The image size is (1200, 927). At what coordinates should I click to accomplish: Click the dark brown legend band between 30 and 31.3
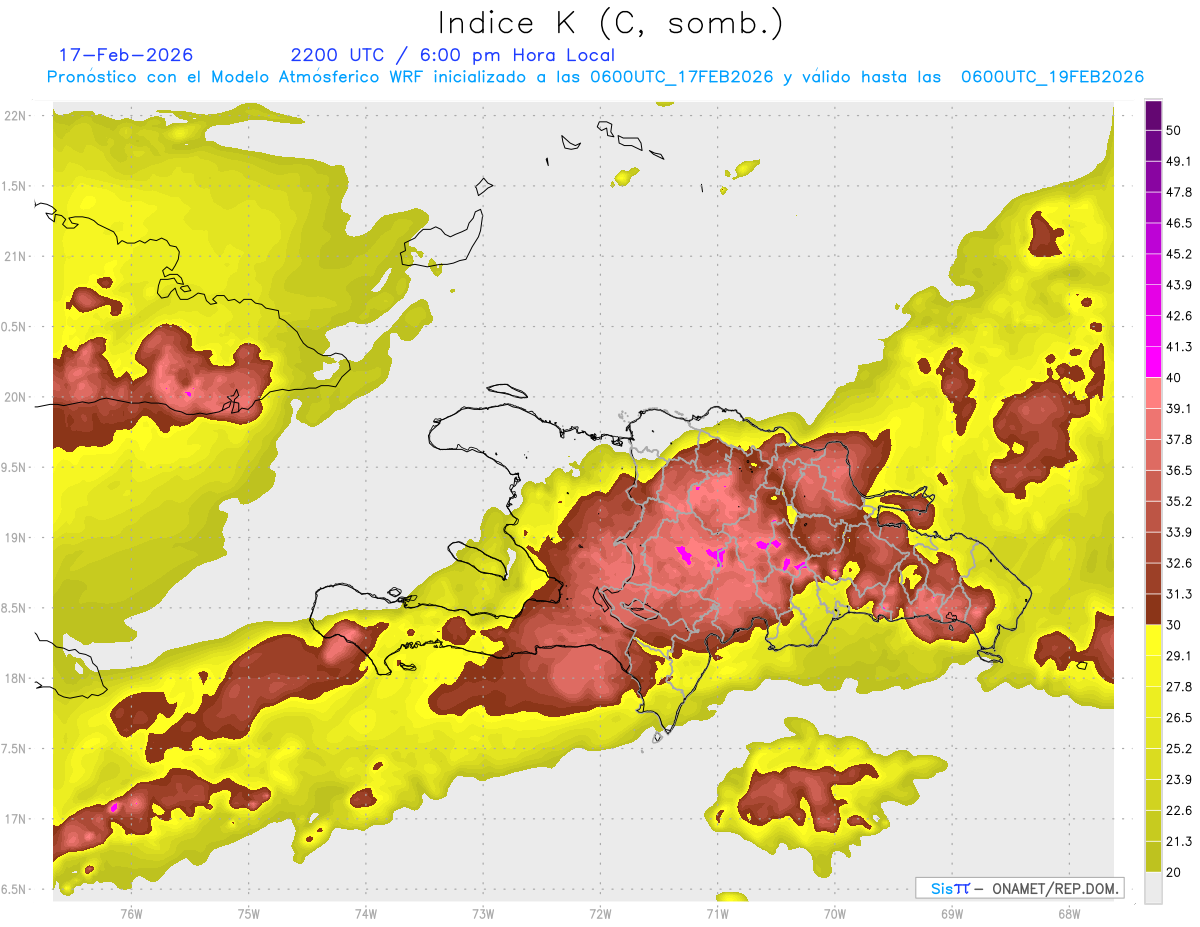pyautogui.click(x=1153, y=609)
